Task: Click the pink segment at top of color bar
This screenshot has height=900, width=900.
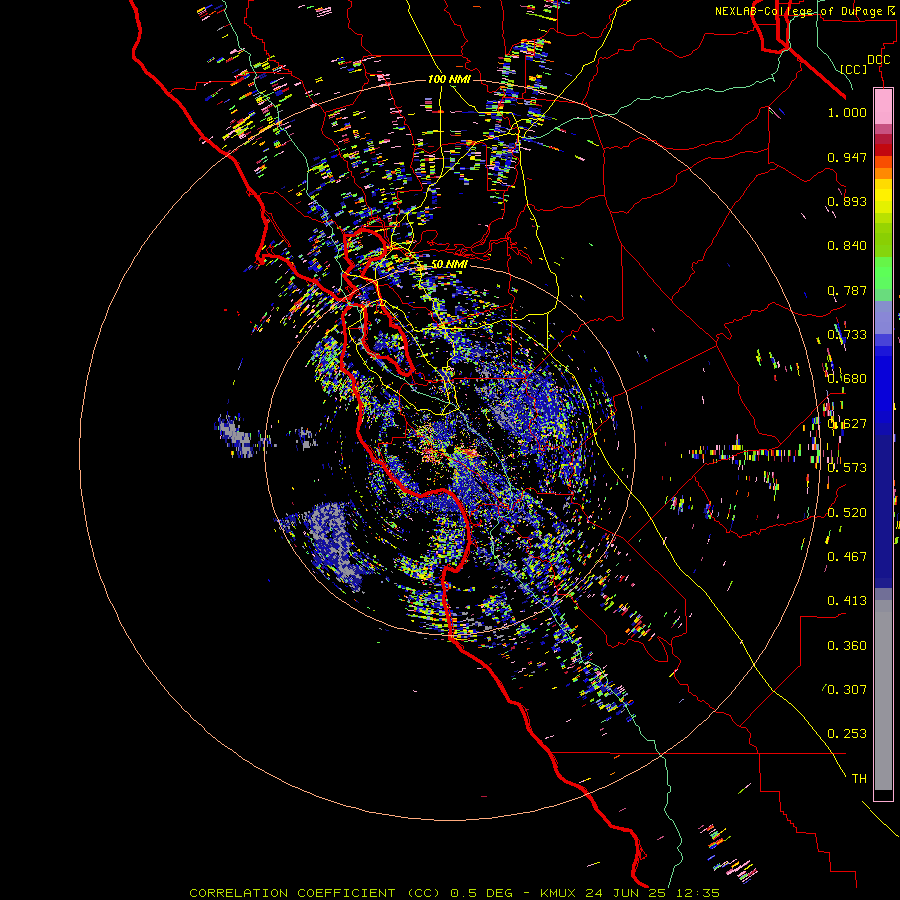Action: tap(883, 106)
